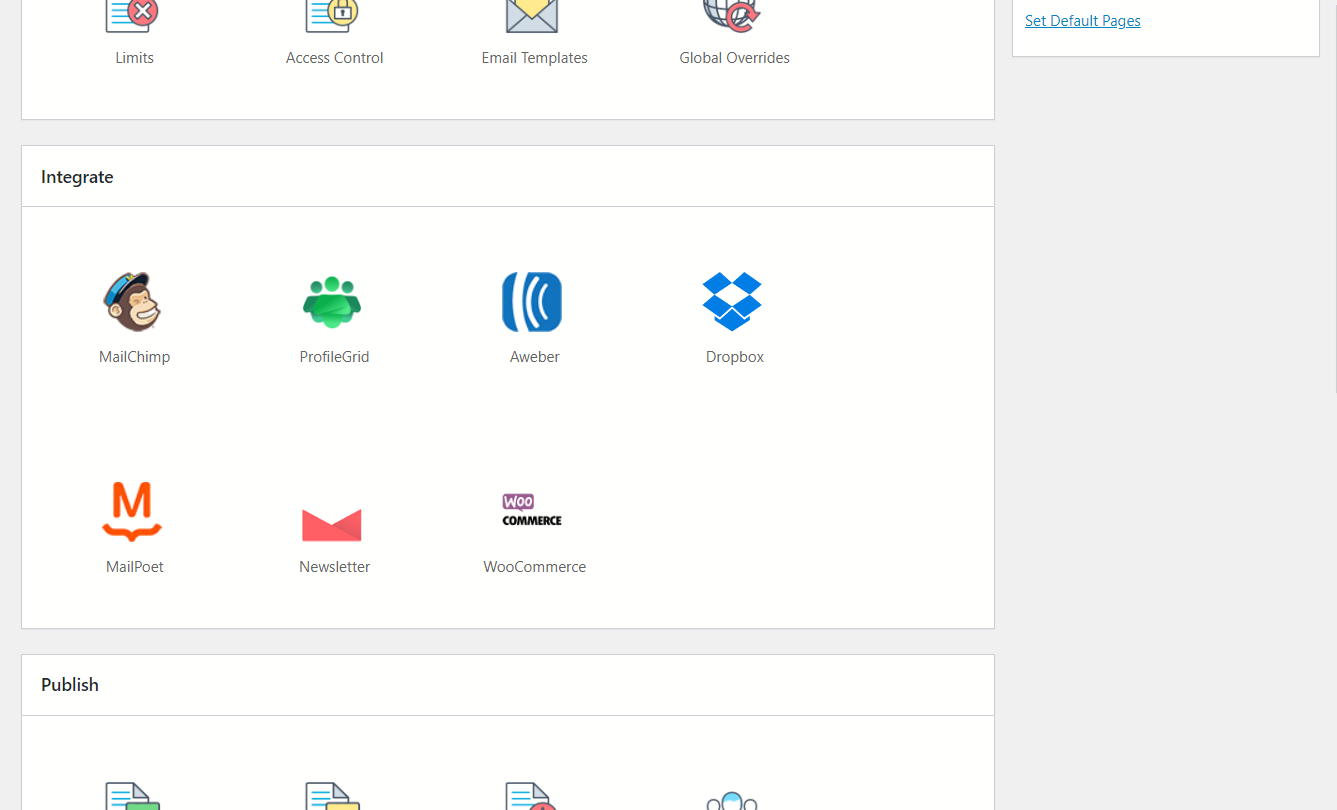The height and width of the screenshot is (810, 1337).
Task: Click the WooCommerce text label
Action: [x=534, y=567]
